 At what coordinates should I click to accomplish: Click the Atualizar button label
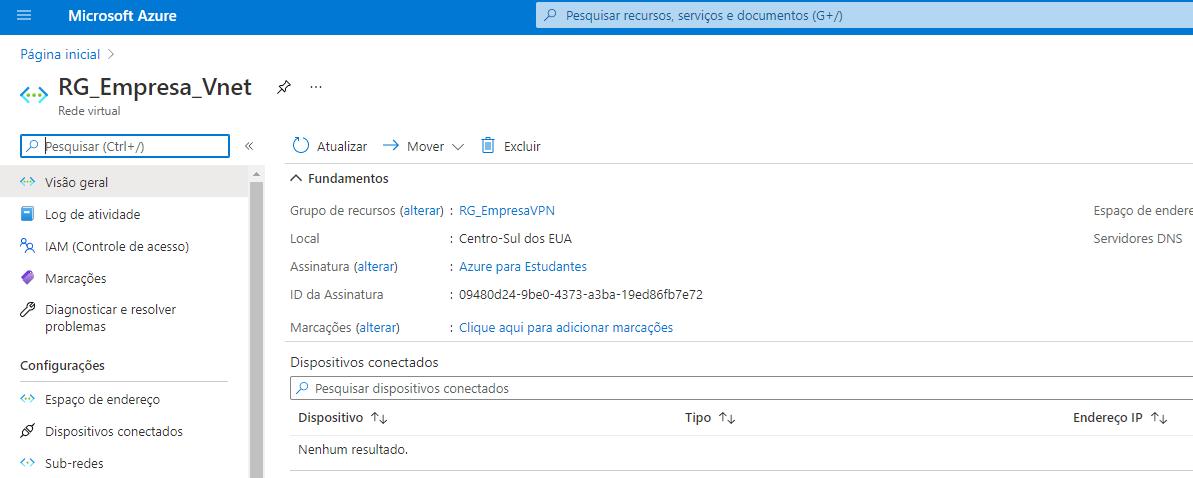pos(342,146)
